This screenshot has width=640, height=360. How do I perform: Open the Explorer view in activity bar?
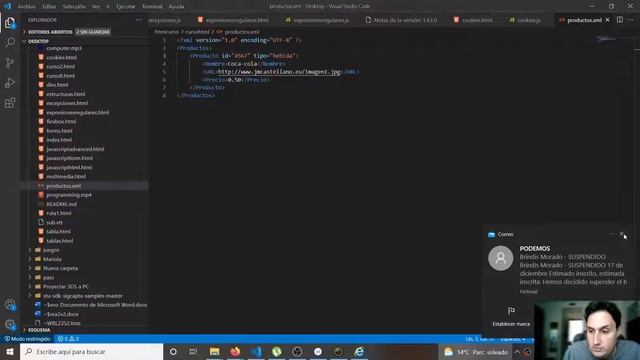pyautogui.click(x=10, y=22)
